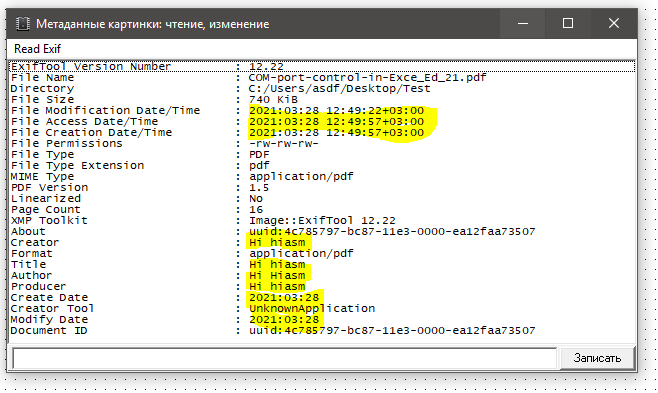The height and width of the screenshot is (393, 658).
Task: Select the Producer row
Action: 322,286
